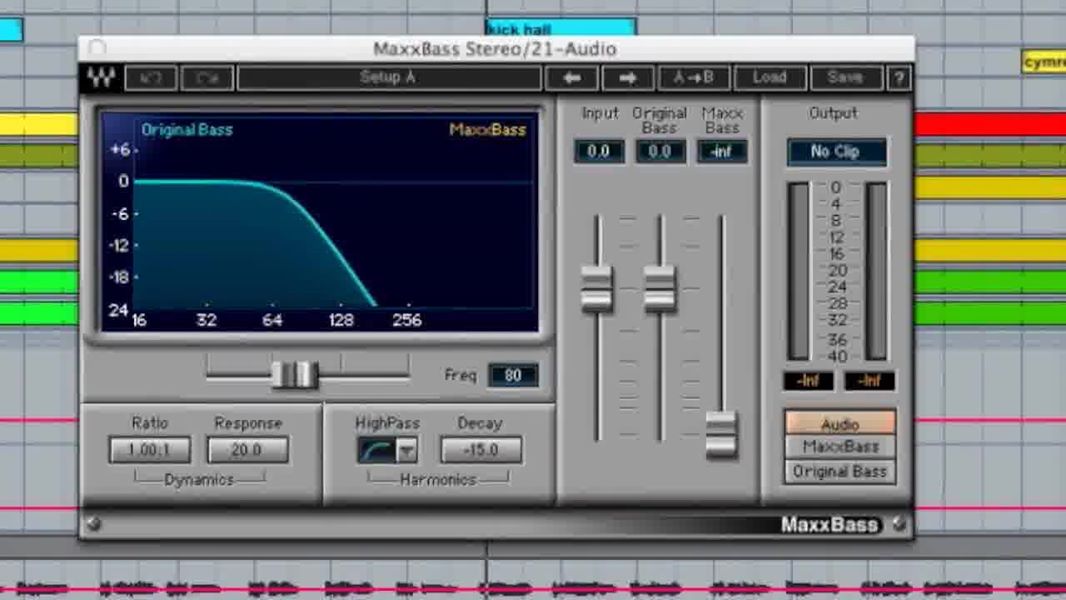Click the bass frequency response graph curve
The image size is (1066, 600).
255,243
